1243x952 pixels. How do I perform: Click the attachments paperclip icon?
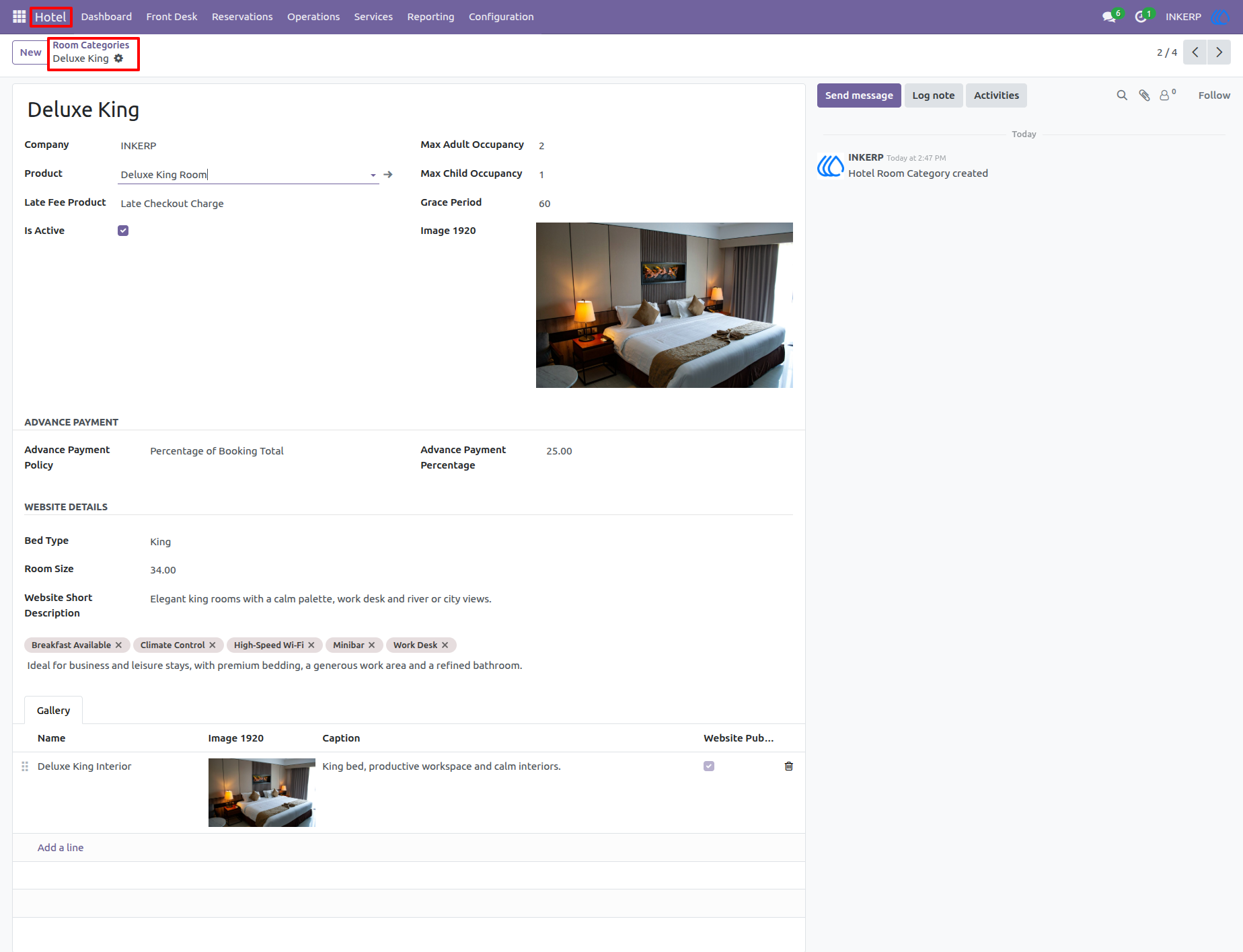tap(1144, 95)
